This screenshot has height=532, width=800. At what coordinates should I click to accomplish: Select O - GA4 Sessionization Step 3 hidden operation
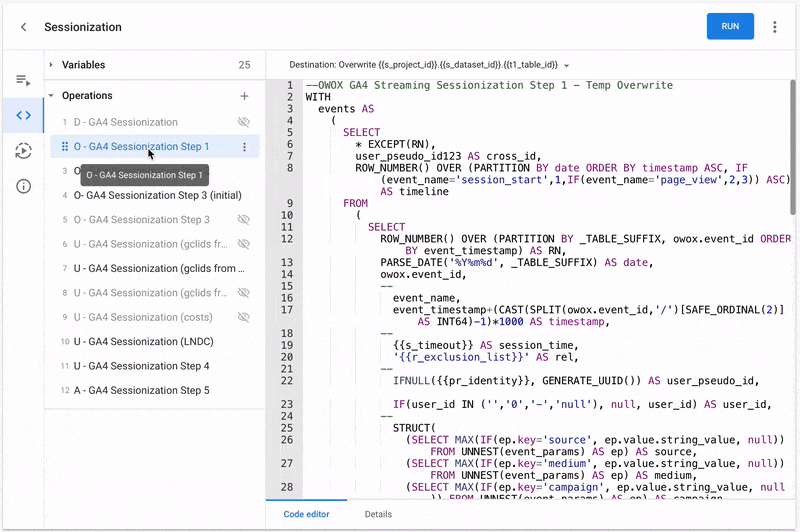tap(141, 220)
